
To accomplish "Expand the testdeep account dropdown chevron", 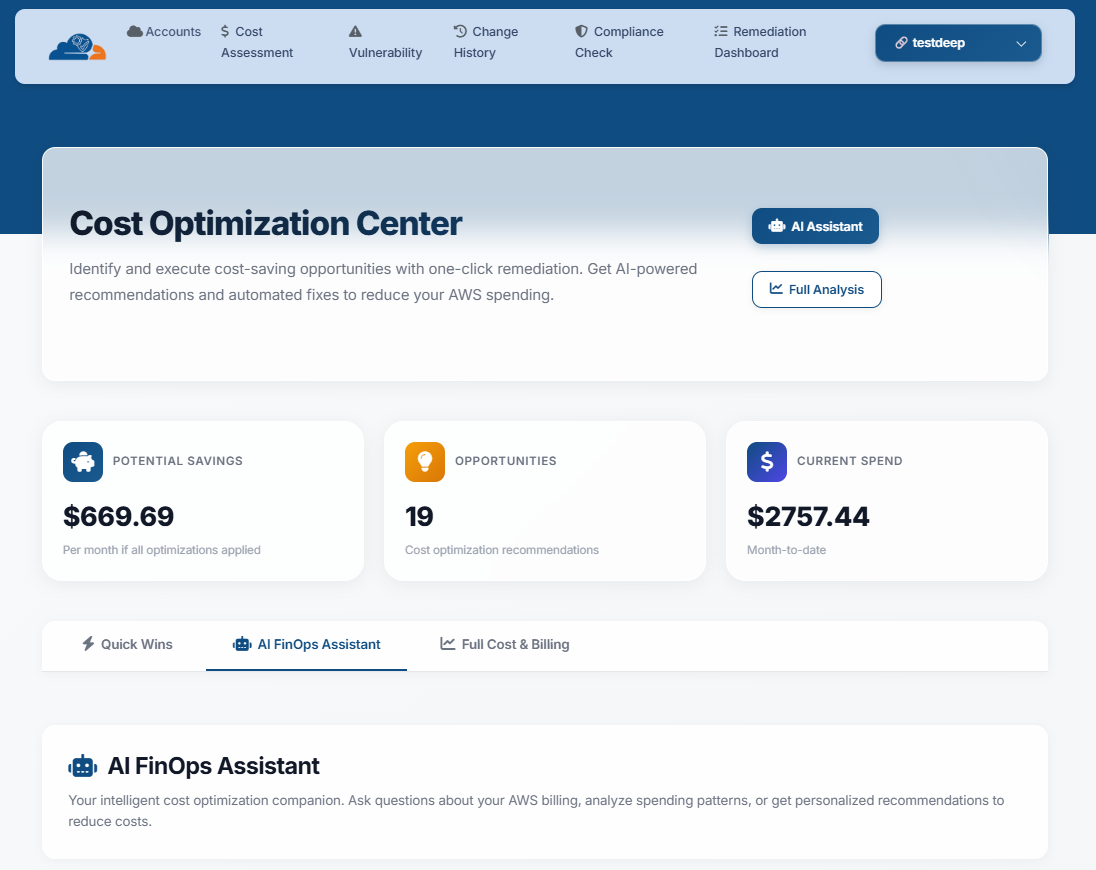I will (x=1021, y=43).
